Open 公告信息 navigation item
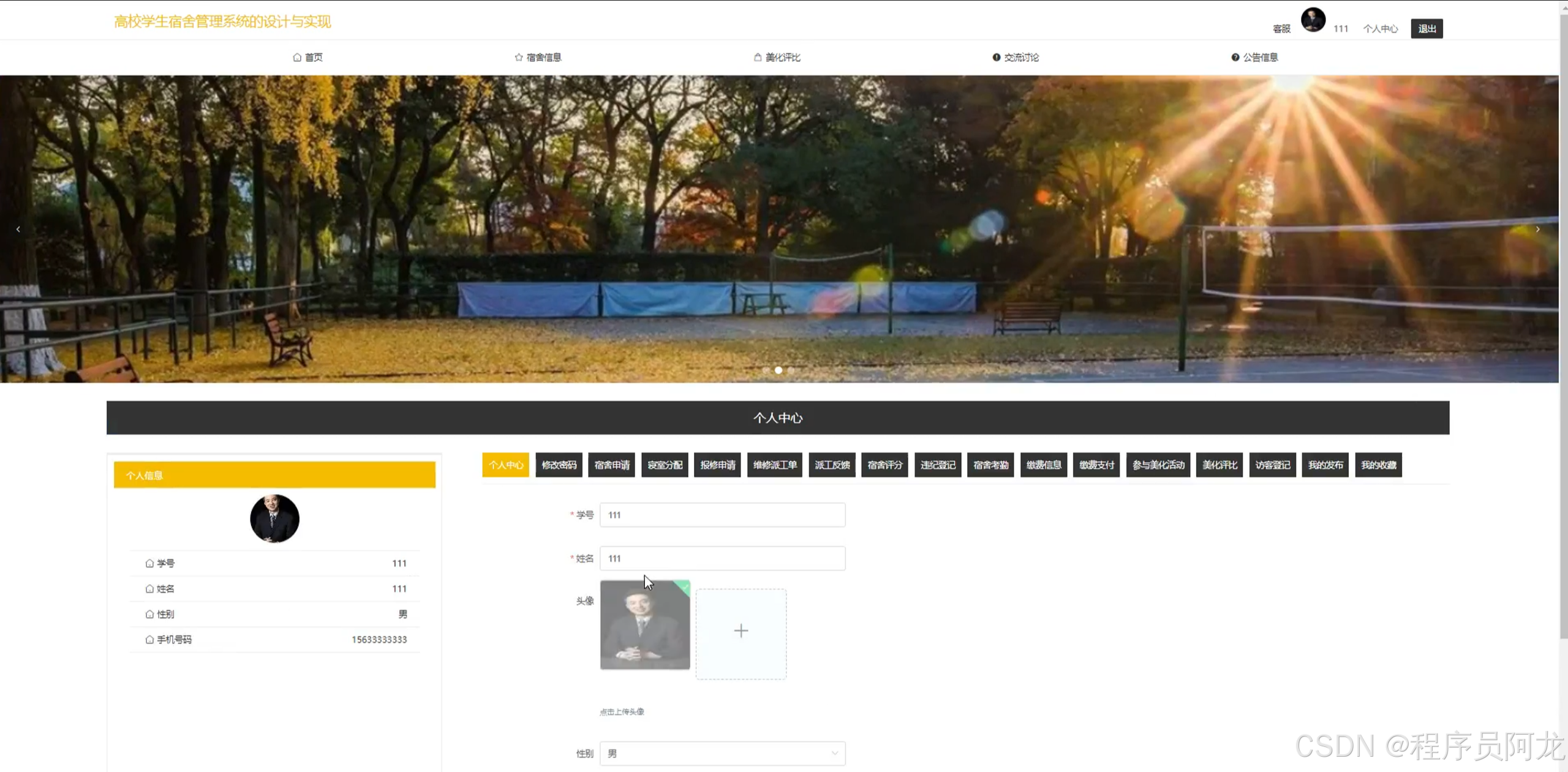This screenshot has width=1568, height=772. click(x=1254, y=58)
